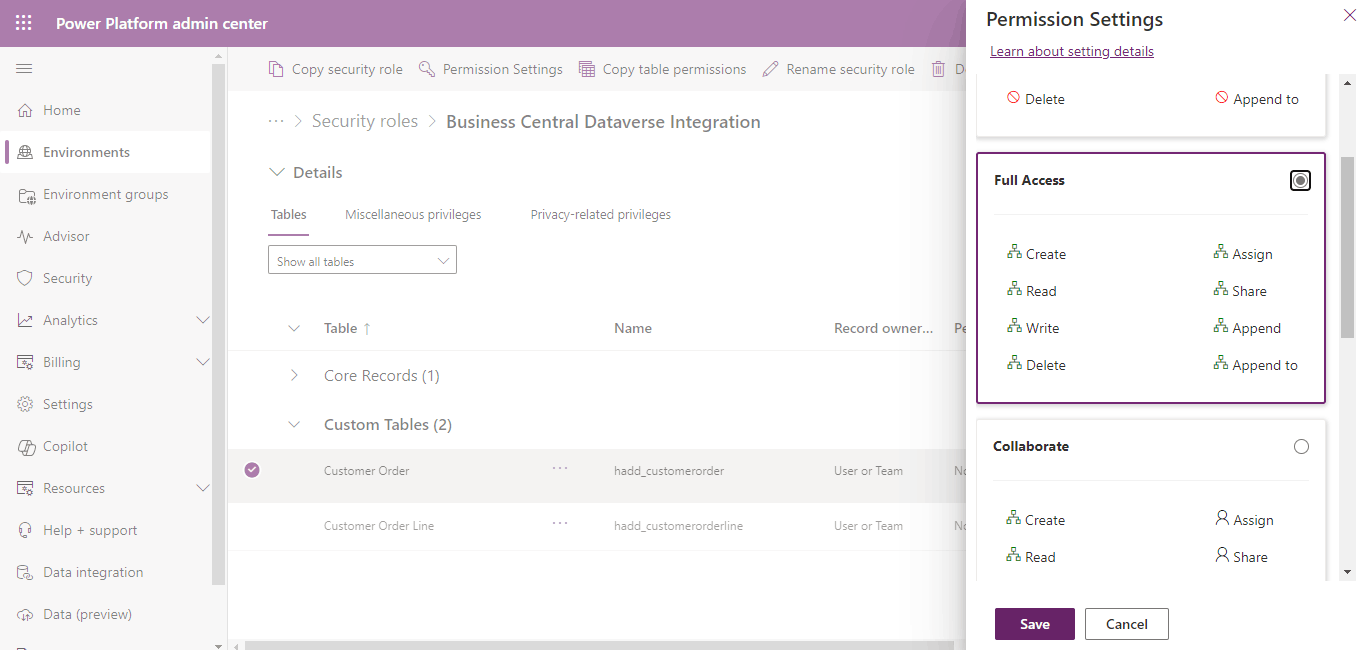Screen dimensions: 1366x650
Task: Click the Rename security role pencil icon
Action: 770,69
